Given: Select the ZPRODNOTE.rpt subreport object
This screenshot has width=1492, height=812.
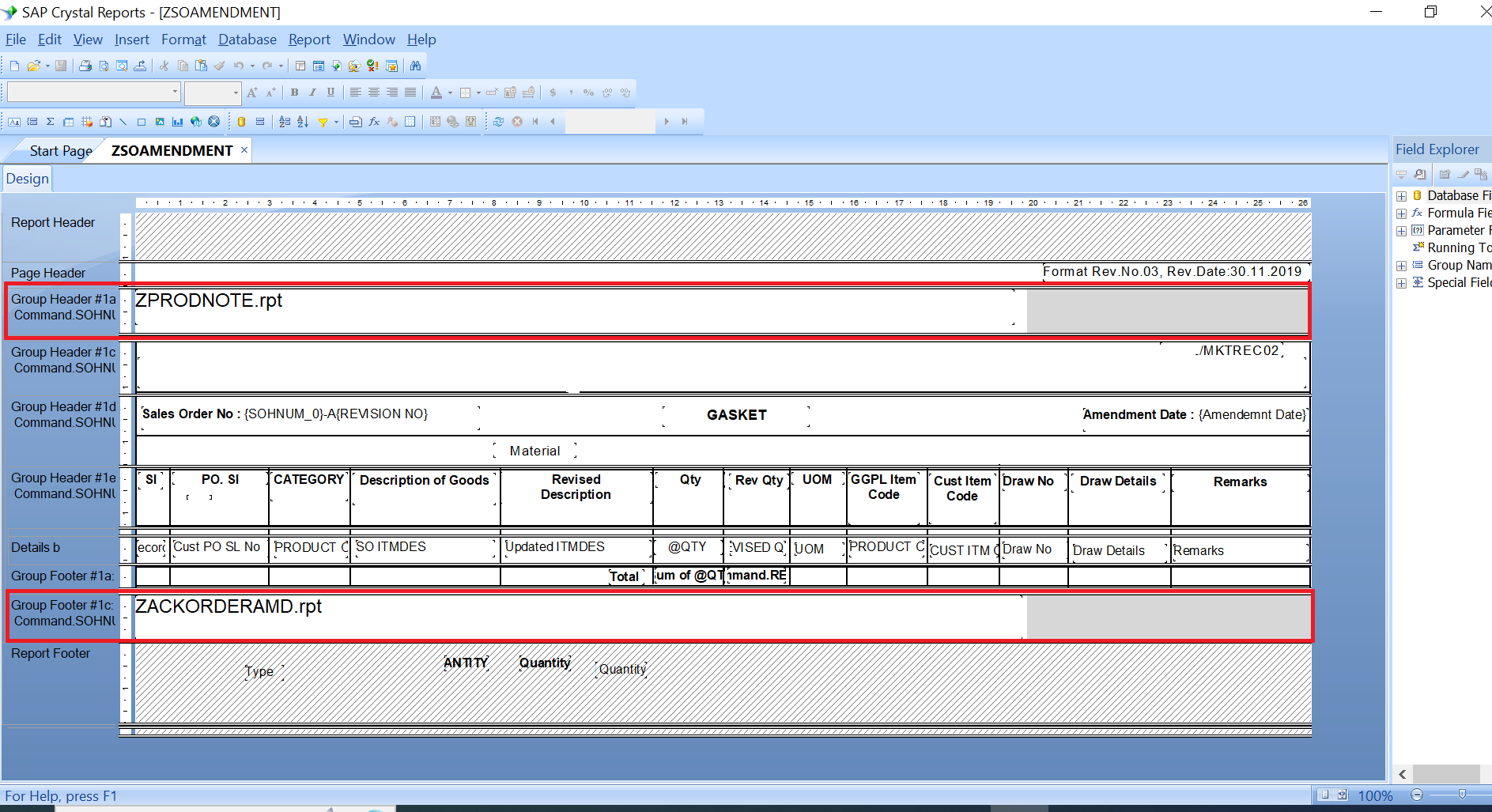Looking at the screenshot, I should 575,308.
